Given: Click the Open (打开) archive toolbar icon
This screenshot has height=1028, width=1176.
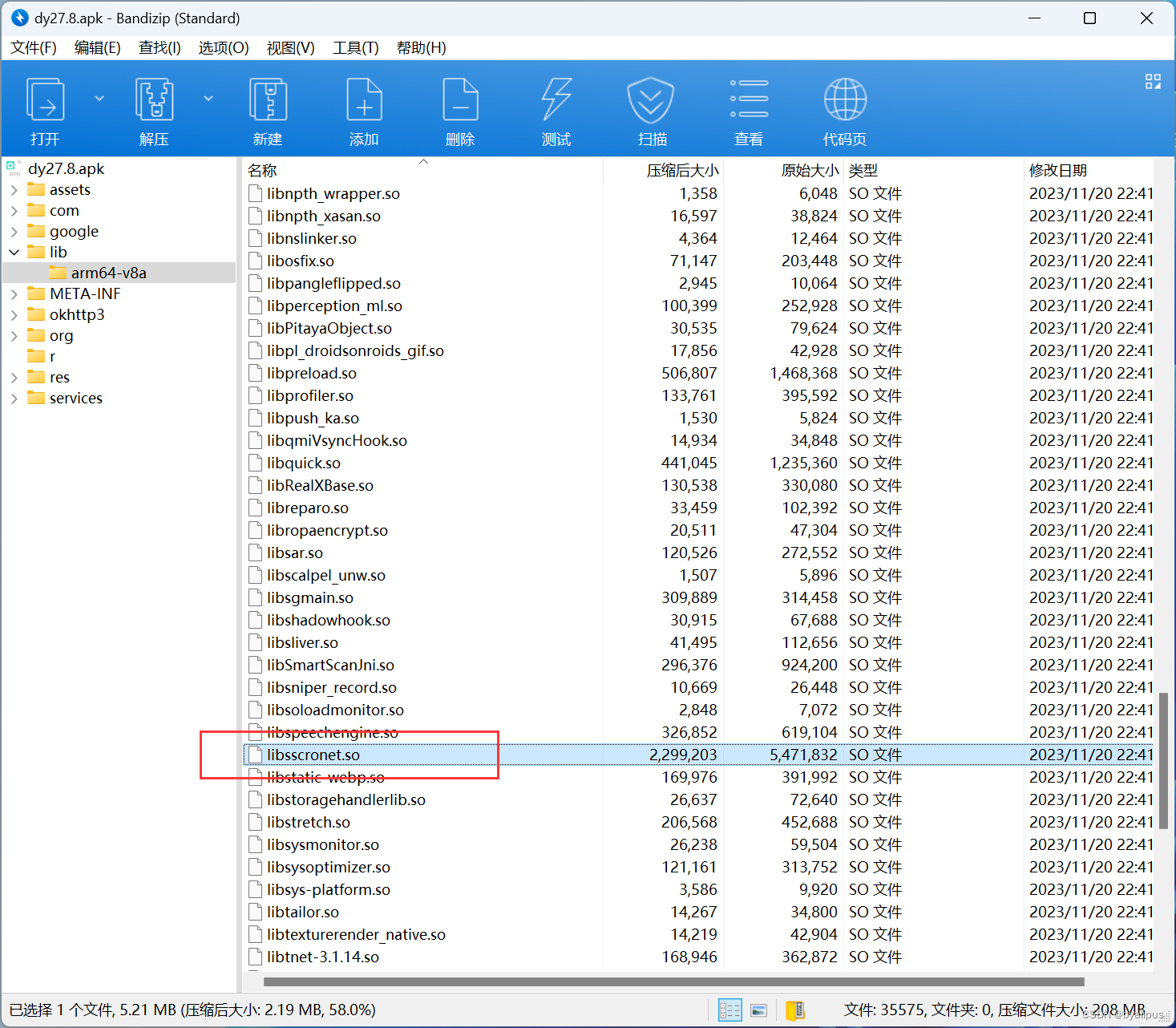Looking at the screenshot, I should [x=46, y=100].
